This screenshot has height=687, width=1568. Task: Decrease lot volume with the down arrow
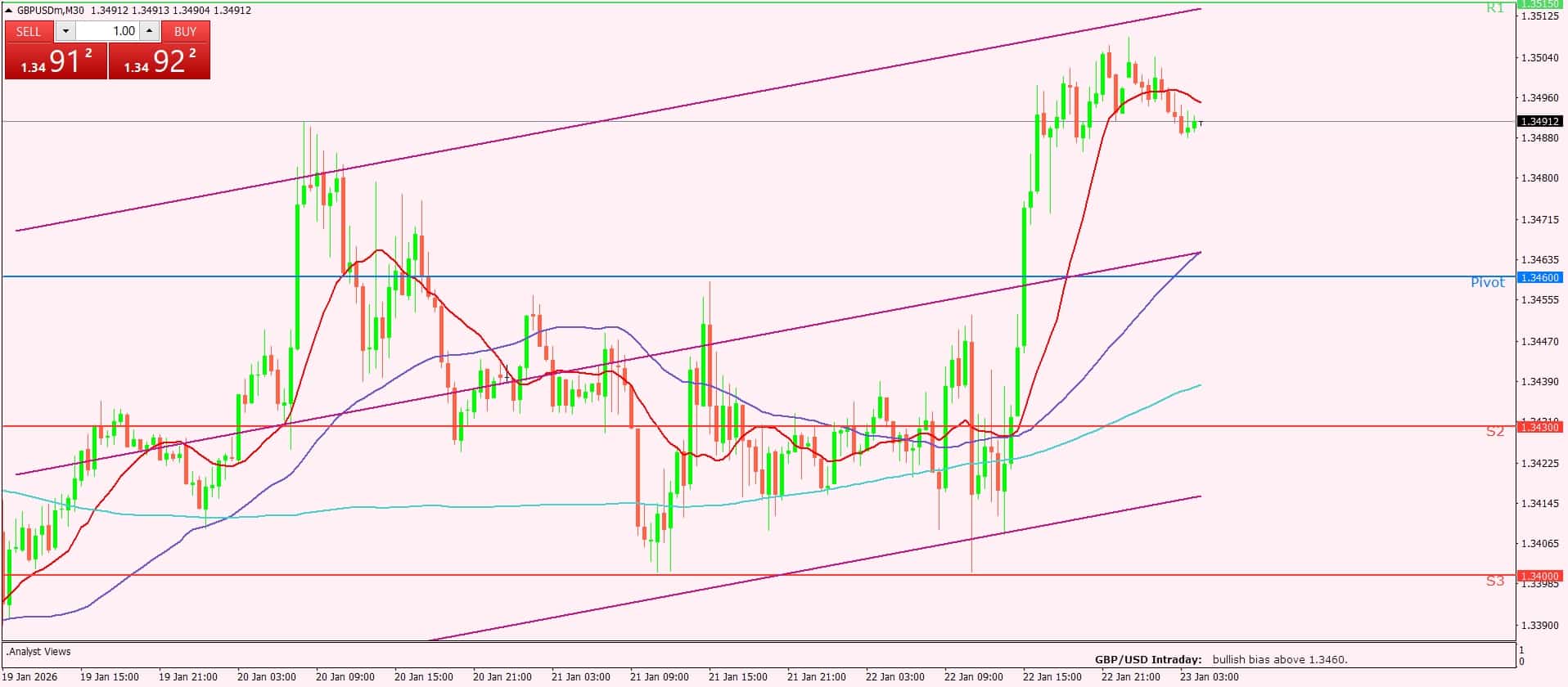click(x=66, y=31)
